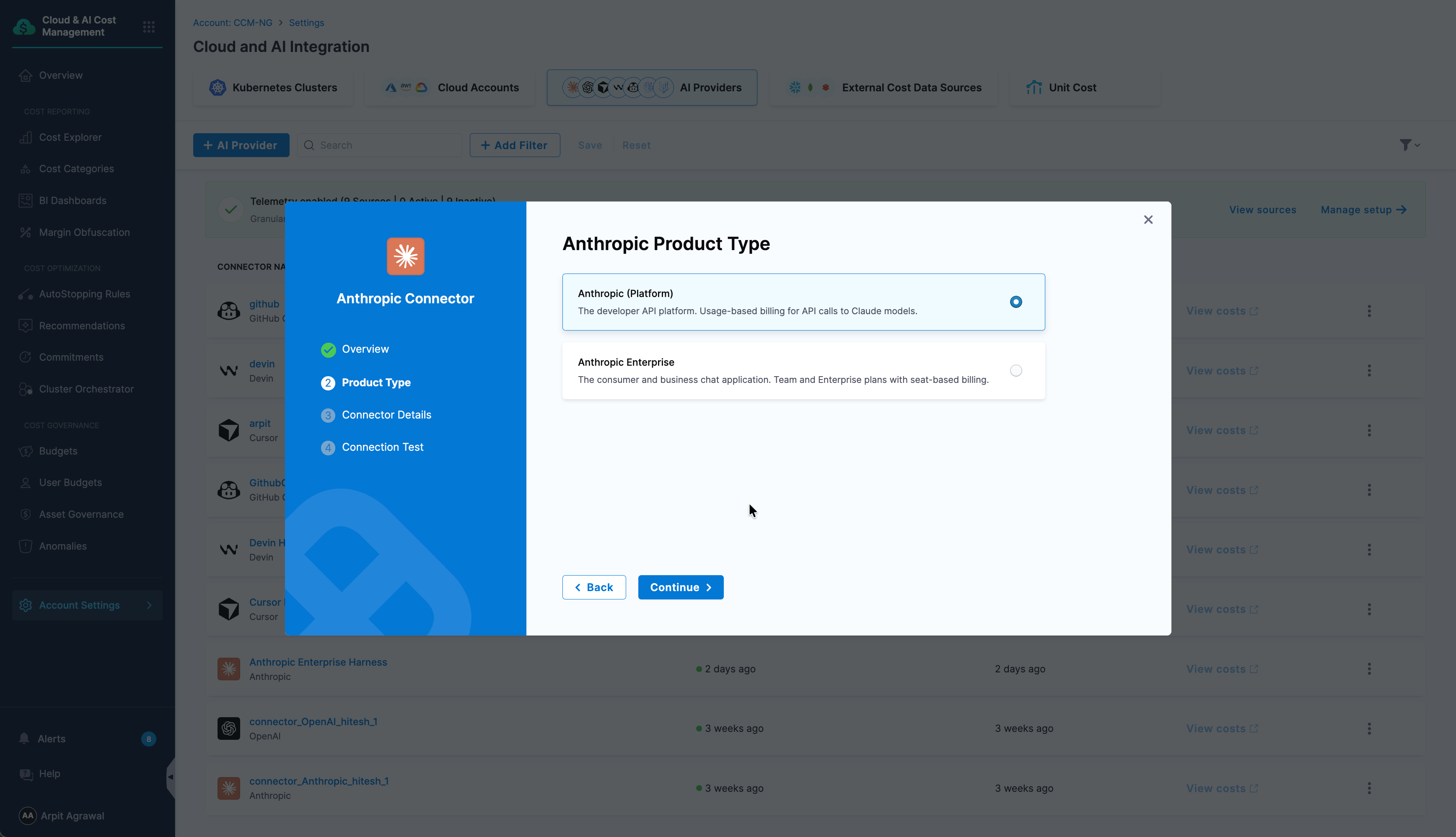Click the View sources link

tap(1262, 210)
